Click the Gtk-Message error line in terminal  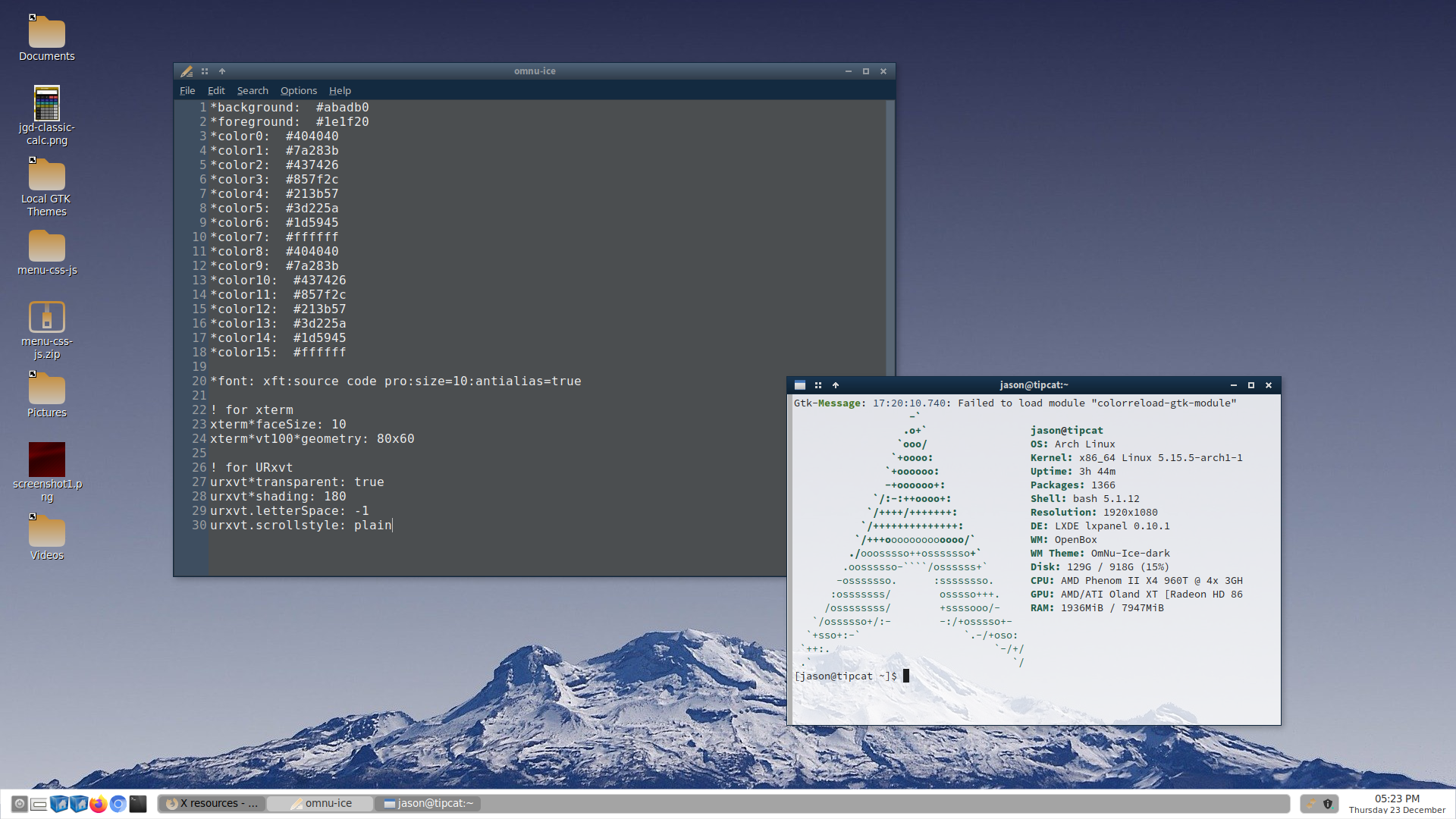(x=1015, y=403)
